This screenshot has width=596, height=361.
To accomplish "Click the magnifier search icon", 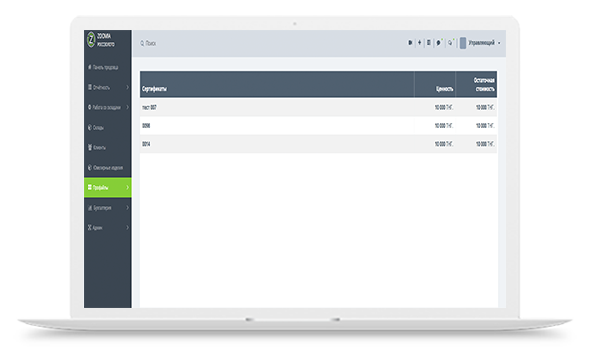I will (x=142, y=43).
